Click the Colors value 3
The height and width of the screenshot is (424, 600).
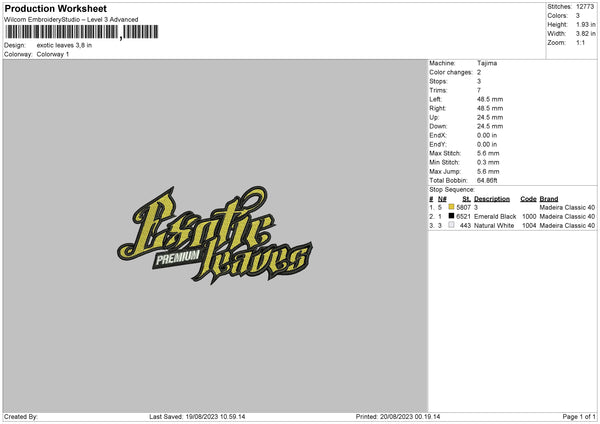(x=578, y=16)
